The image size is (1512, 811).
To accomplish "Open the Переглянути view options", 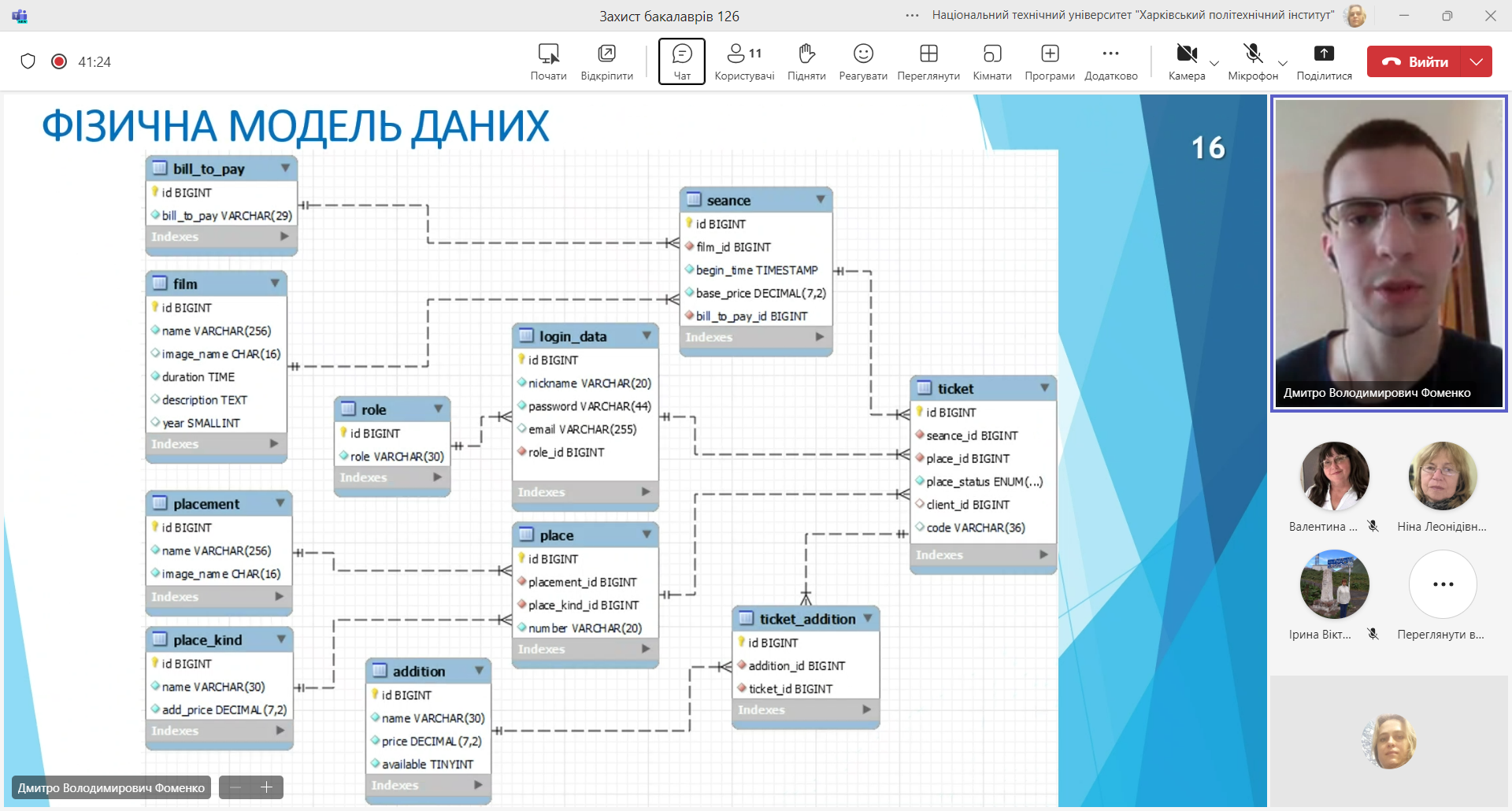I will pyautogui.click(x=928, y=61).
